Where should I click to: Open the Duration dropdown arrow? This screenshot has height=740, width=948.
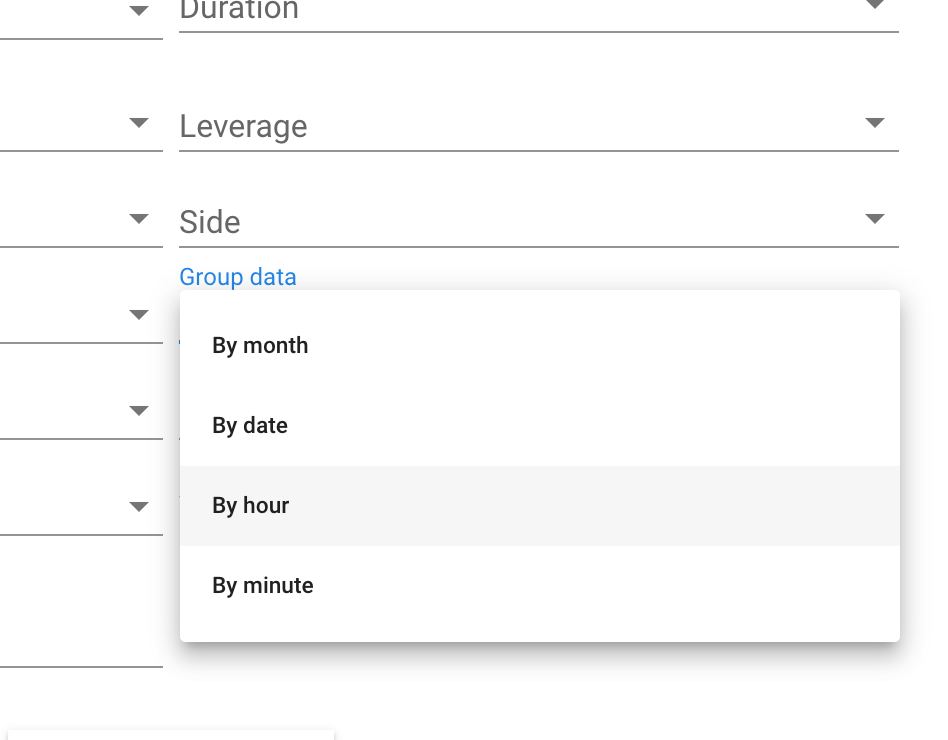pos(875,5)
